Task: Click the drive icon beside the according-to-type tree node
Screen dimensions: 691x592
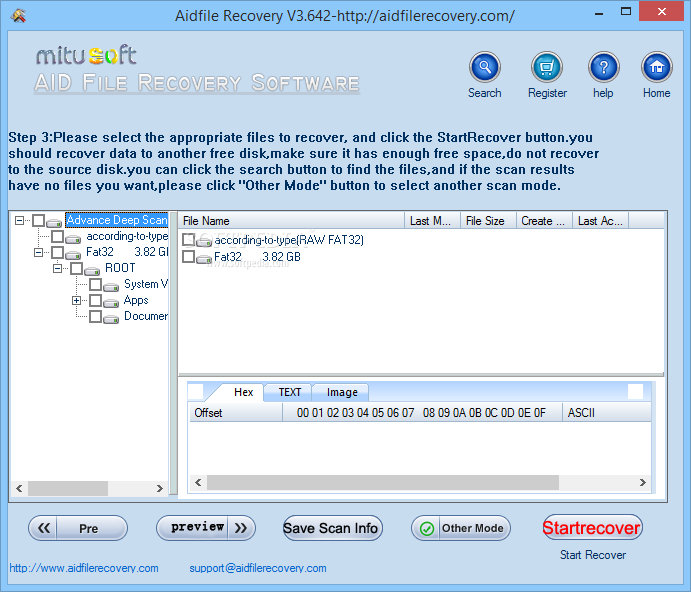Action: [73, 238]
